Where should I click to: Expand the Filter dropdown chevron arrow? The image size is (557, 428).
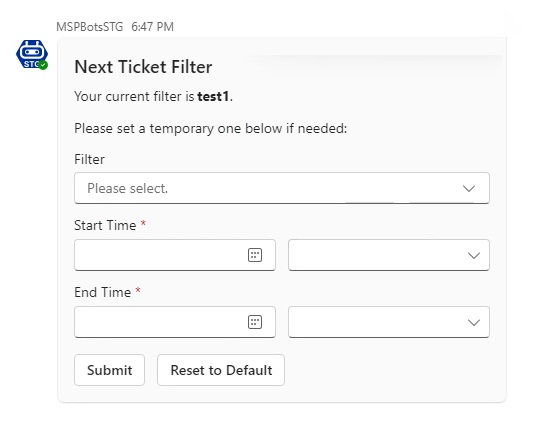(469, 189)
